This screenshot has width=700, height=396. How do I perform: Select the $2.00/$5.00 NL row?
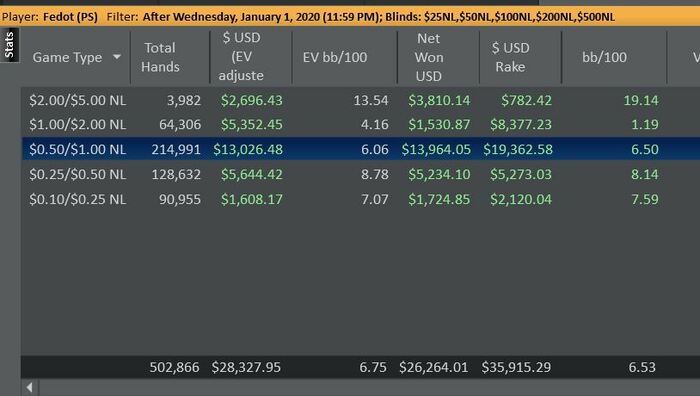pos(361,100)
